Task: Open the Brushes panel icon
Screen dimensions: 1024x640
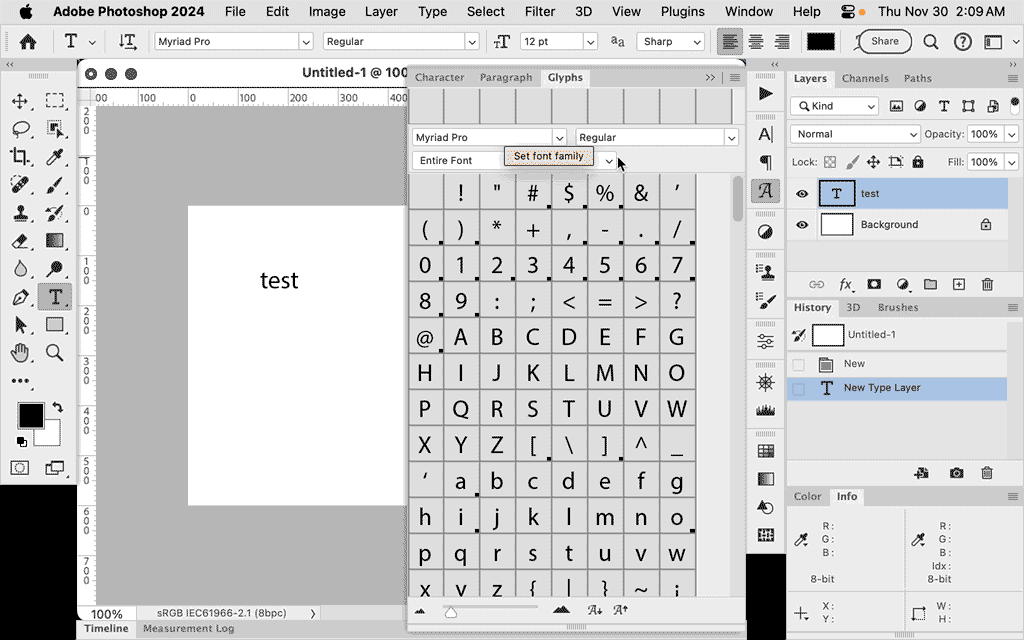Action: 897,307
